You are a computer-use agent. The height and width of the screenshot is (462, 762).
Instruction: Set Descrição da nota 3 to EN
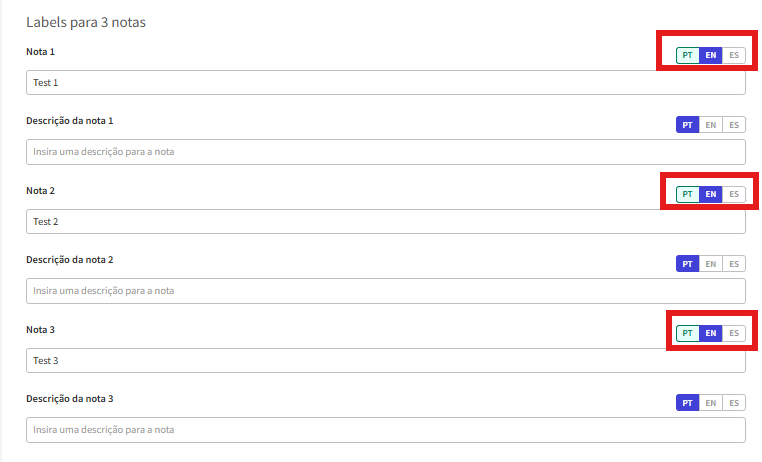[710, 403]
